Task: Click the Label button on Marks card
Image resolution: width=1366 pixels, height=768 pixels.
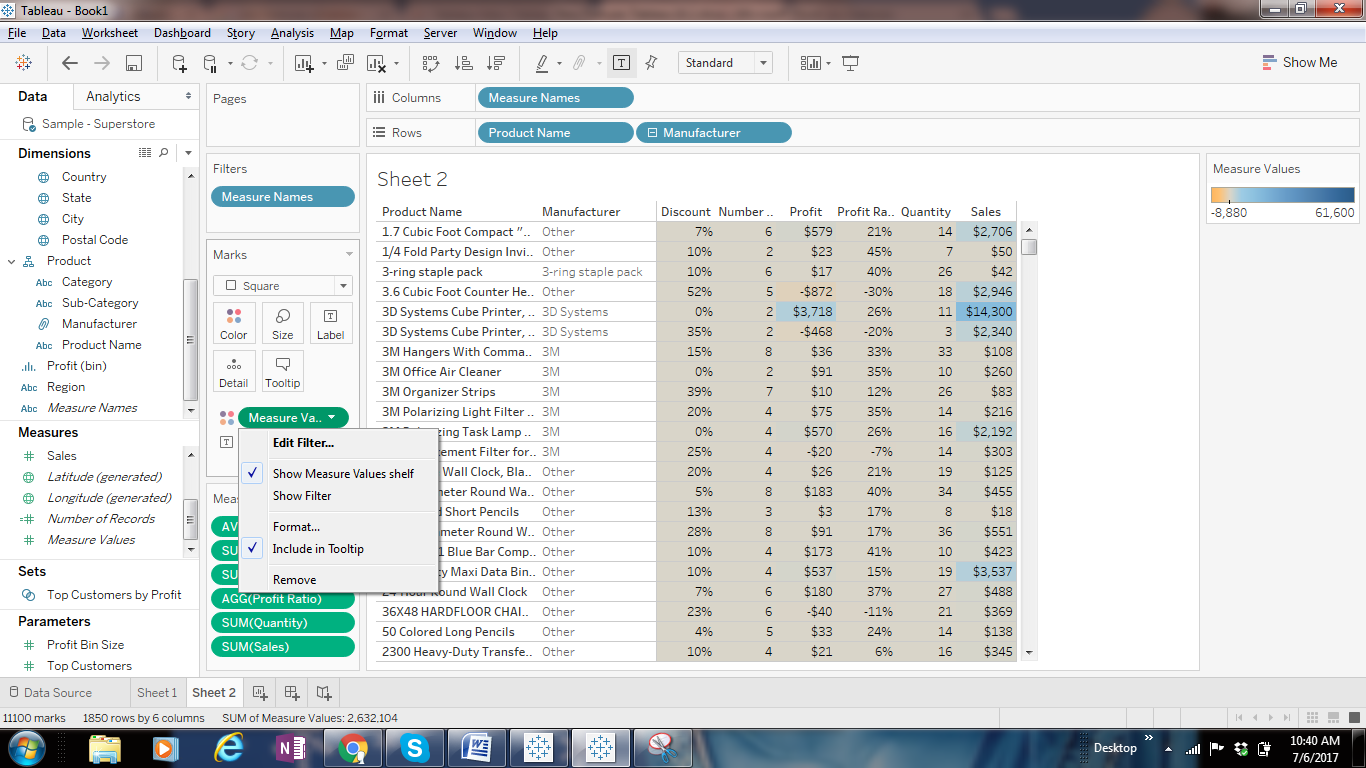Action: click(x=331, y=324)
